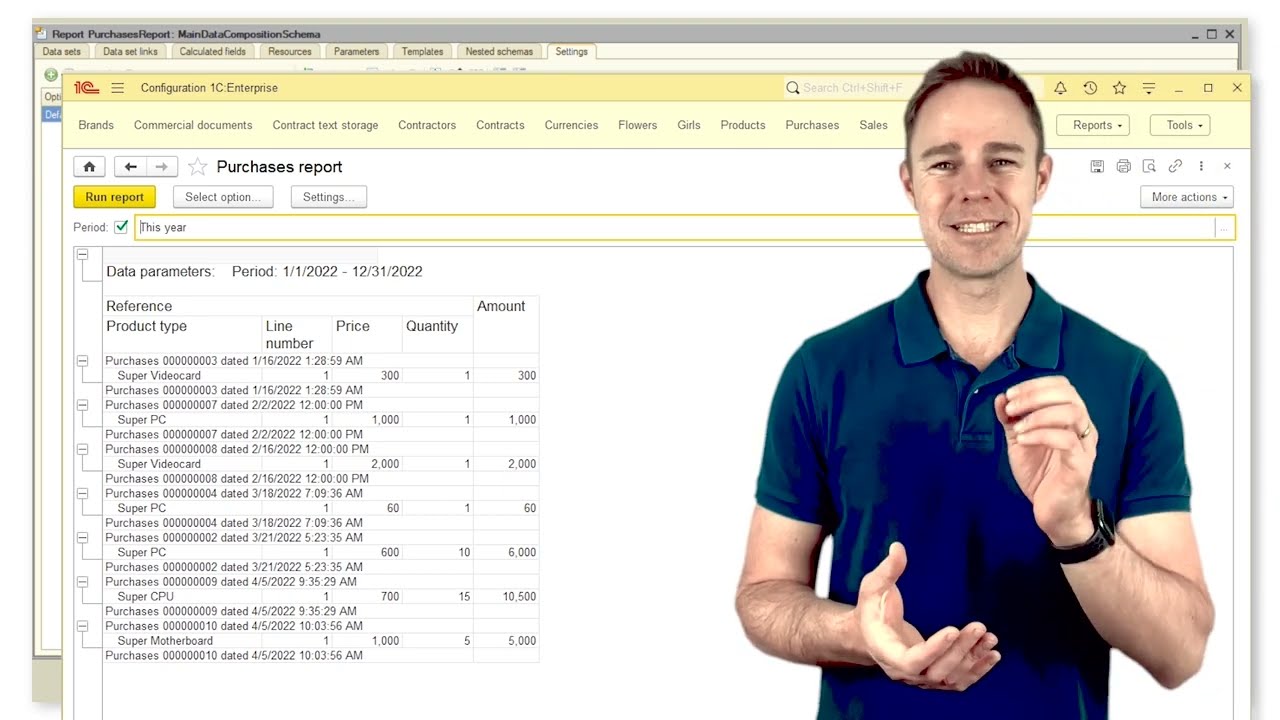The height and width of the screenshot is (720, 1280).
Task: Collapse Purchases 000000004 group
Action: tap(82, 493)
